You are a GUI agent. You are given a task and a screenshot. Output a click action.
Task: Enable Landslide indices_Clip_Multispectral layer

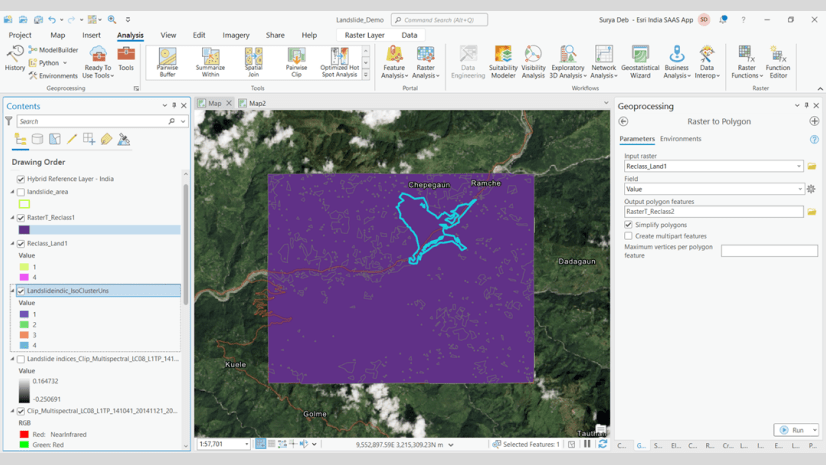pyautogui.click(x=21, y=359)
